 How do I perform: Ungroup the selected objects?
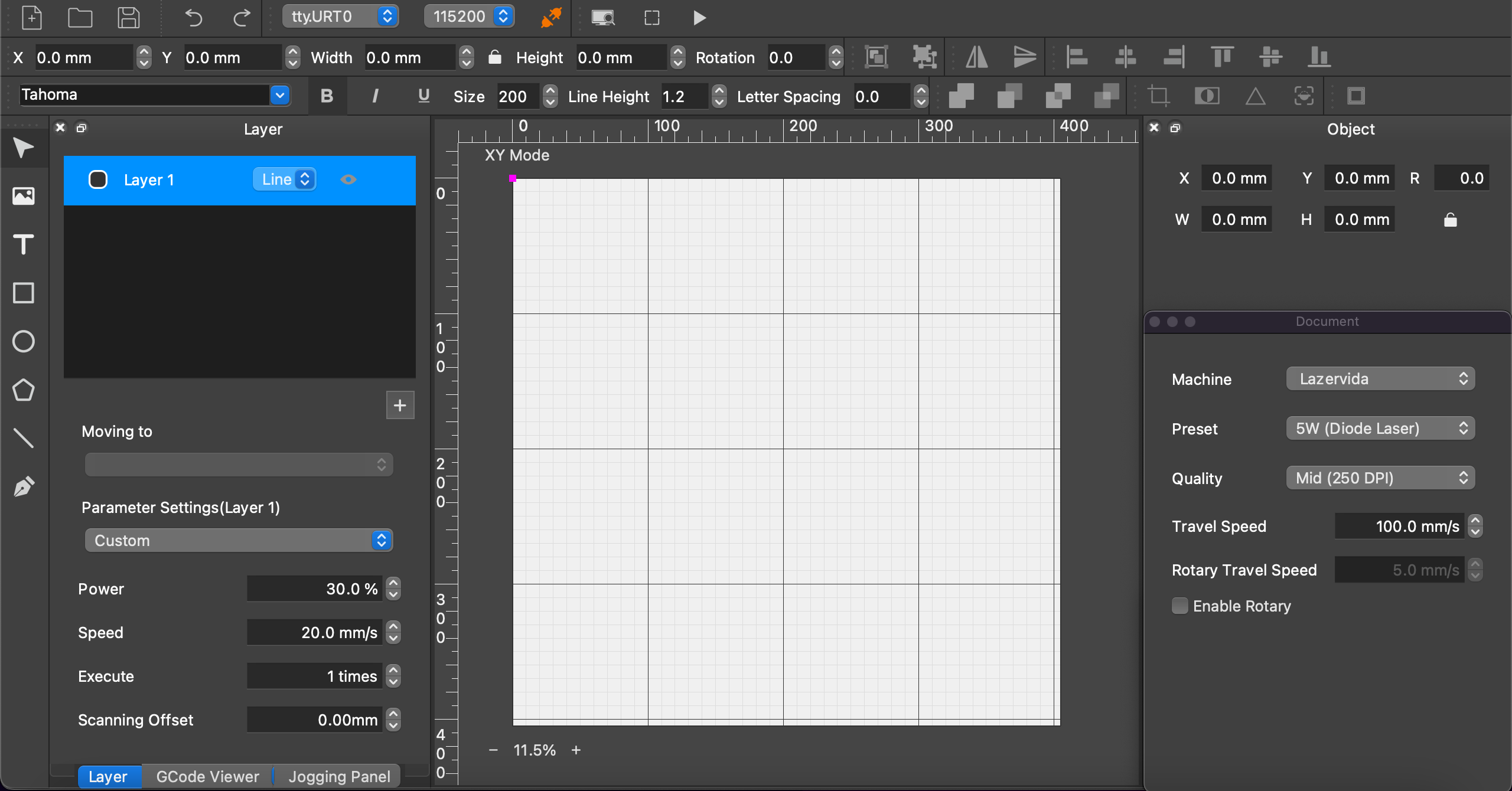click(924, 57)
